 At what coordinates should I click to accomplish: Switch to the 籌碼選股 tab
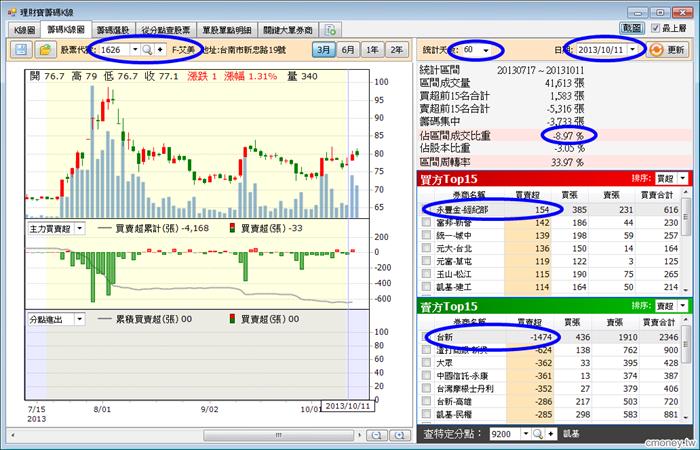click(113, 30)
